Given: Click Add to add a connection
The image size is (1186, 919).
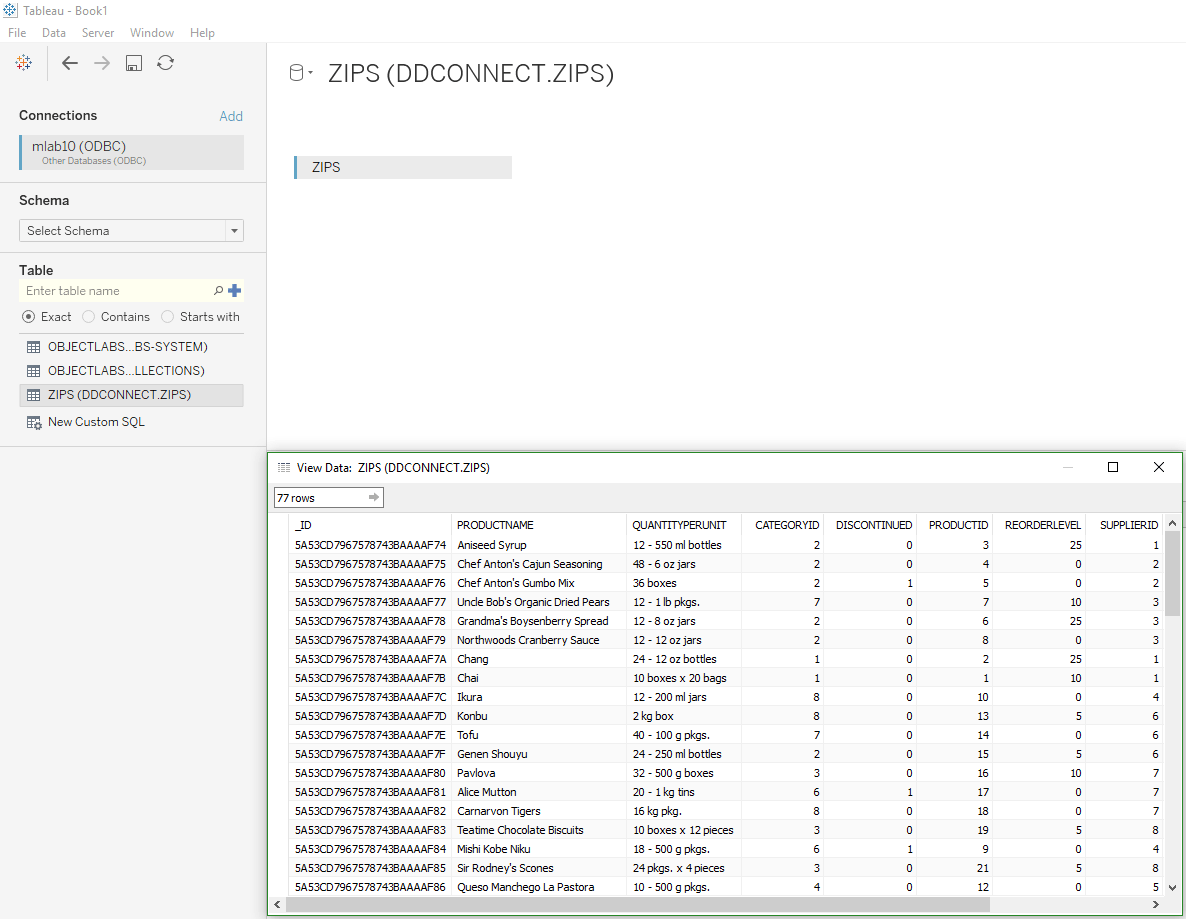Looking at the screenshot, I should click(x=231, y=116).
